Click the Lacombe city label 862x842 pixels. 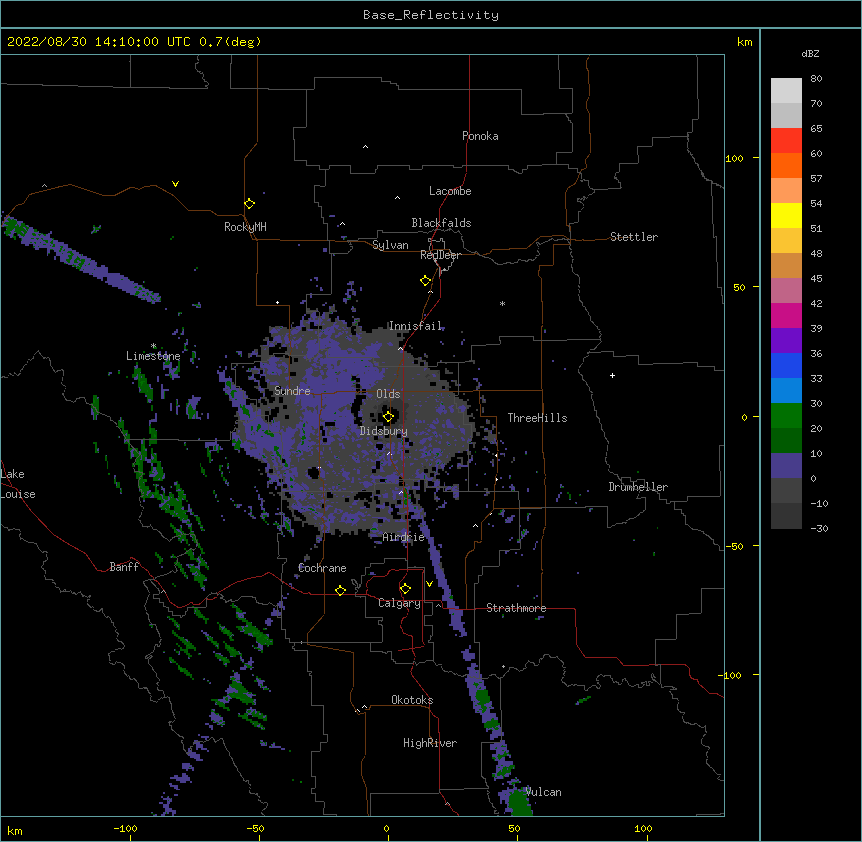point(450,191)
